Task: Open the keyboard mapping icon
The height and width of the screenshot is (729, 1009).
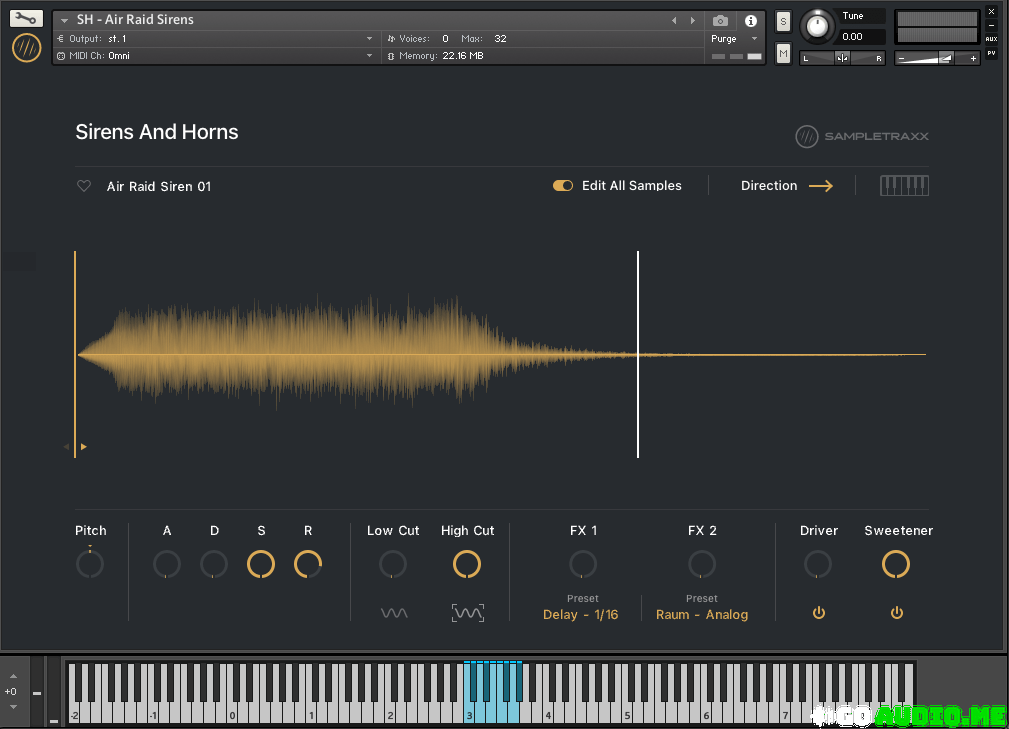Action: pyautogui.click(x=904, y=186)
